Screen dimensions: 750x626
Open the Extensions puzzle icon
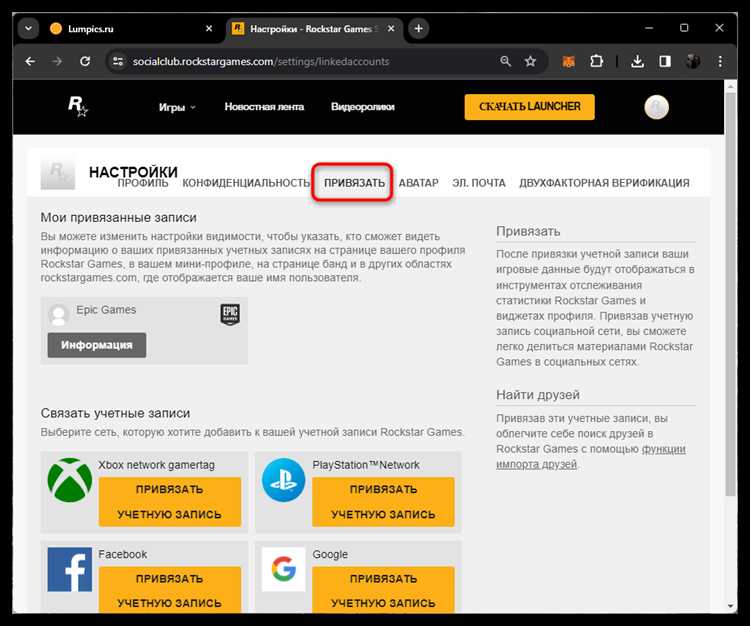(596, 61)
